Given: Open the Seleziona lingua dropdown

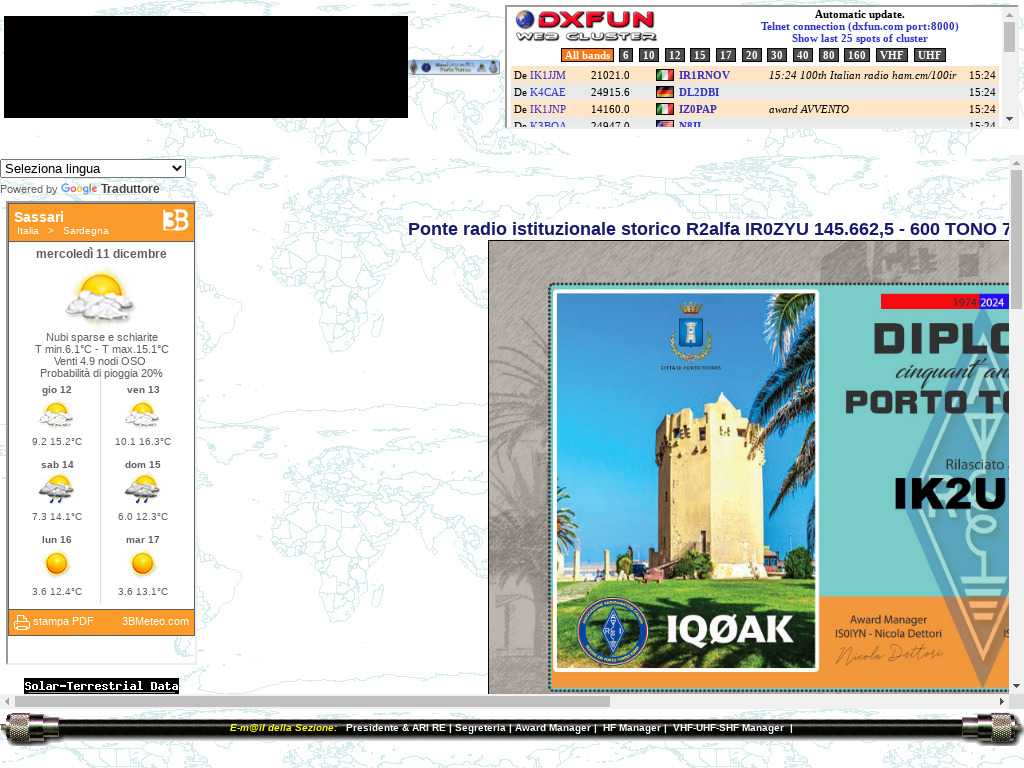Looking at the screenshot, I should point(93,168).
